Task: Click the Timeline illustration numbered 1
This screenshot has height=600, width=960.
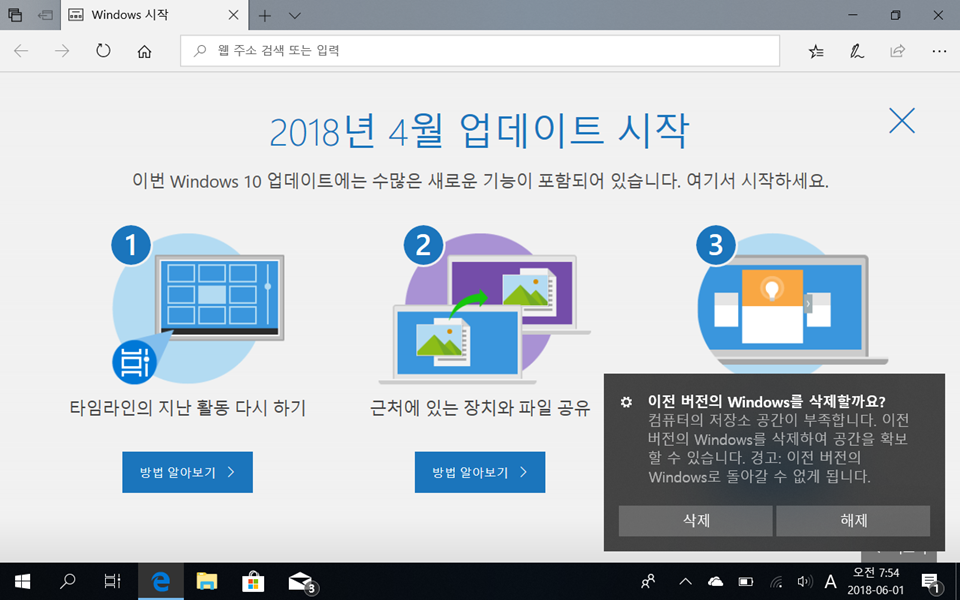Action: (x=198, y=305)
